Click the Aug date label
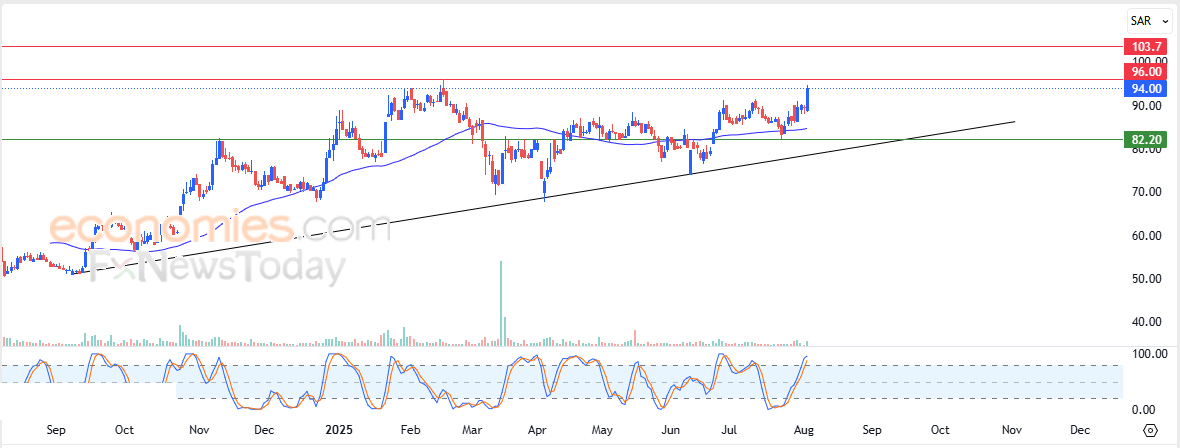The height and width of the screenshot is (448, 1180). coord(803,430)
